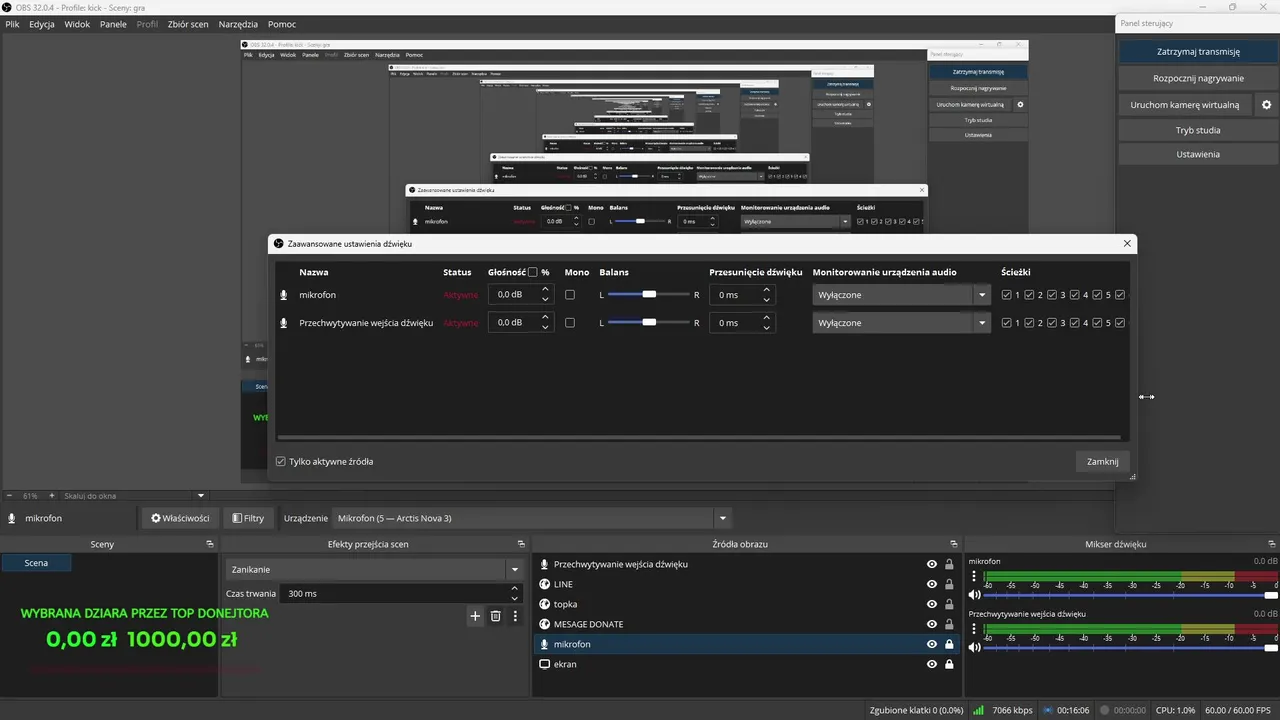Open the Plik menu

pyautogui.click(x=12, y=24)
